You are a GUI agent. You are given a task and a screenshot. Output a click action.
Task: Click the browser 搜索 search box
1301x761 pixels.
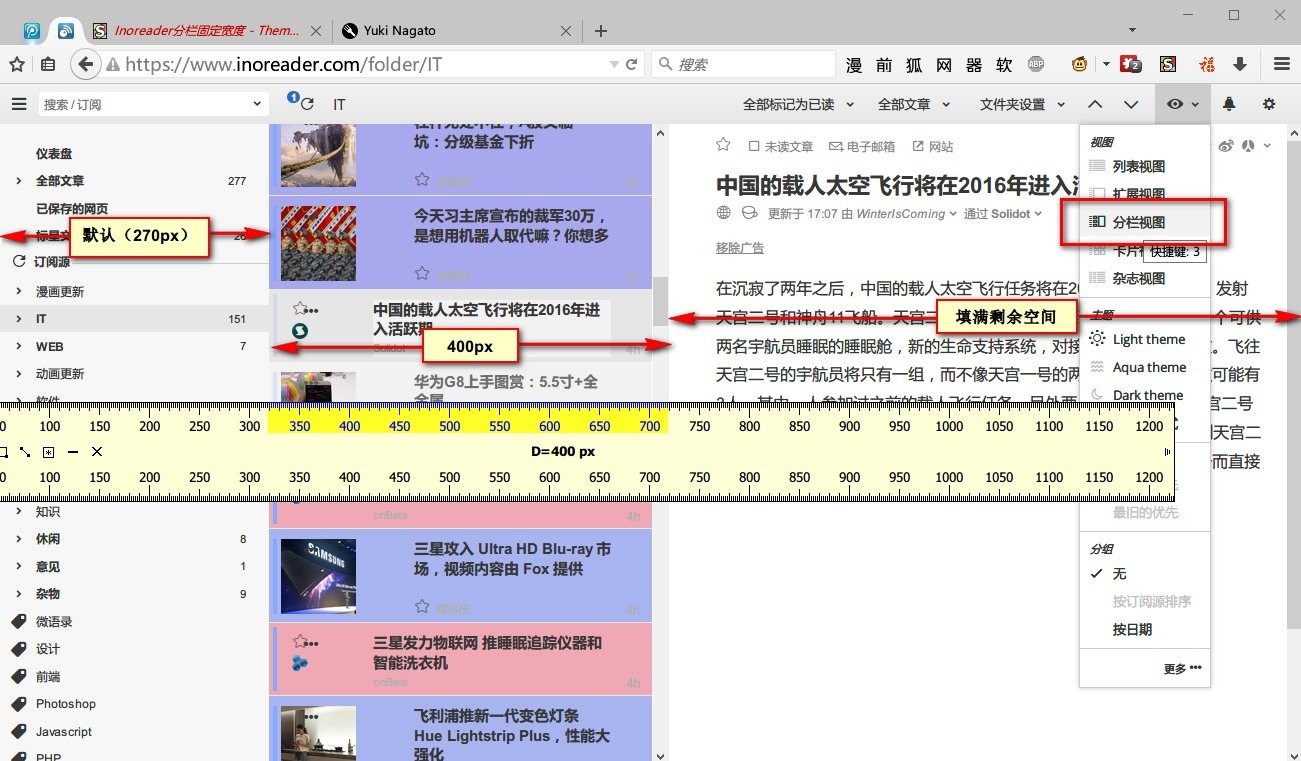click(743, 64)
